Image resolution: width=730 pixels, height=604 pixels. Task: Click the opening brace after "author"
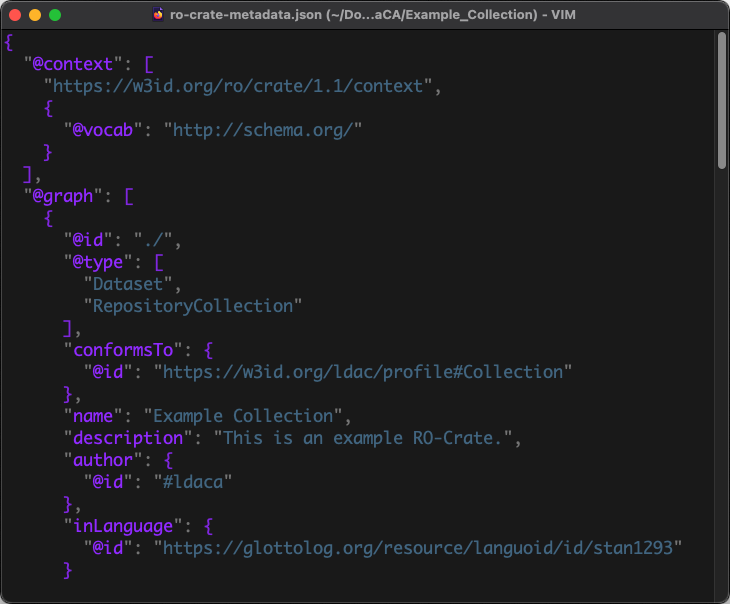tap(169, 460)
